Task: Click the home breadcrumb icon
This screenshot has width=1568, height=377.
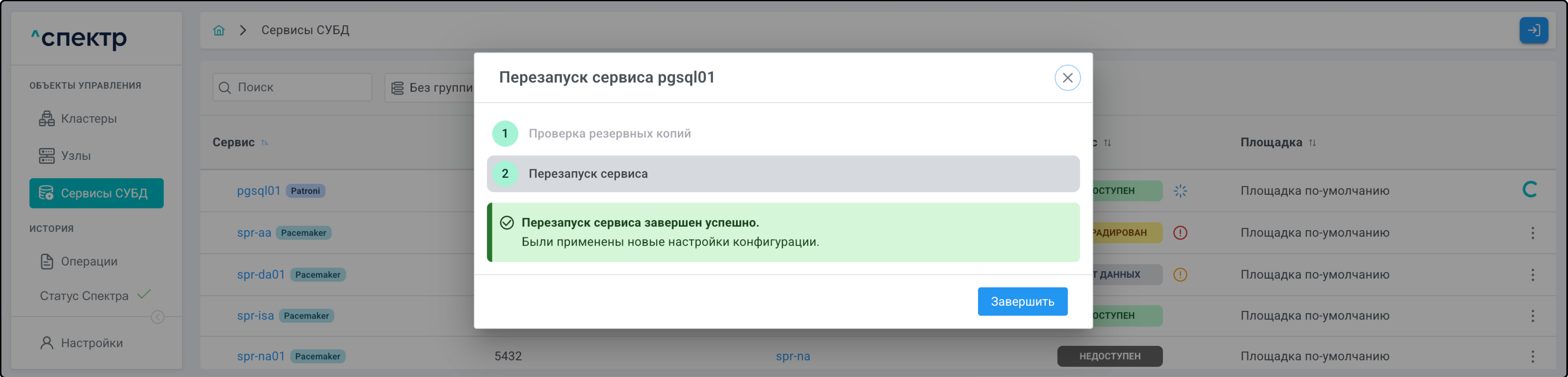Action: click(219, 30)
